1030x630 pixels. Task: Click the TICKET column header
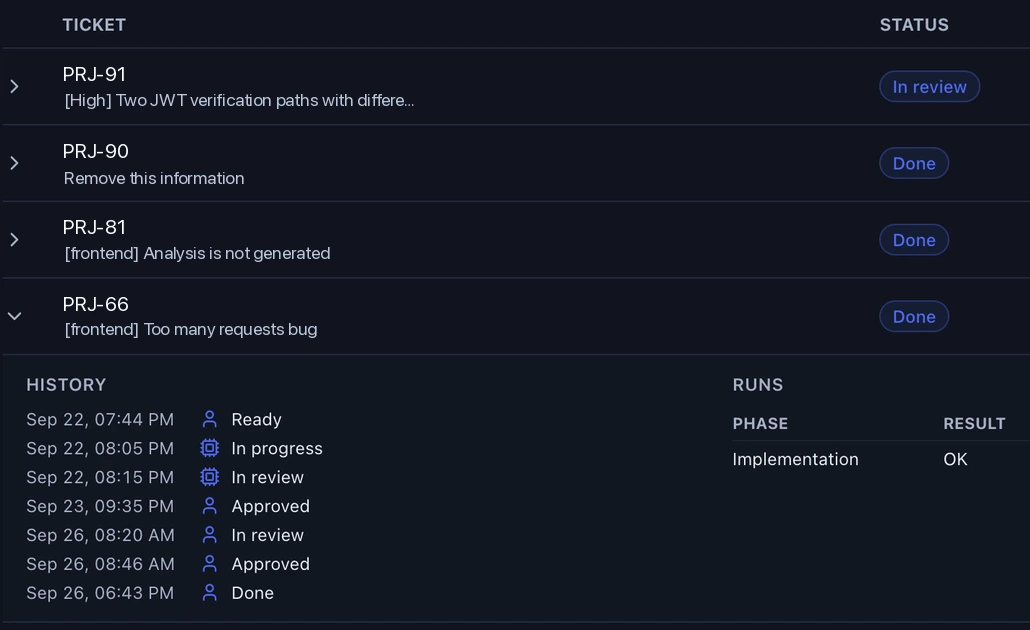[94, 25]
